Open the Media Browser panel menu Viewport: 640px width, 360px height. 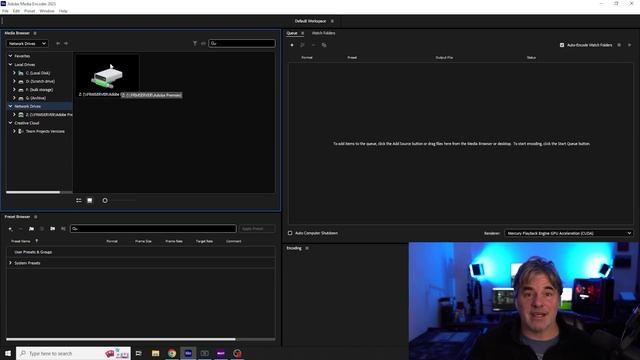click(35, 33)
